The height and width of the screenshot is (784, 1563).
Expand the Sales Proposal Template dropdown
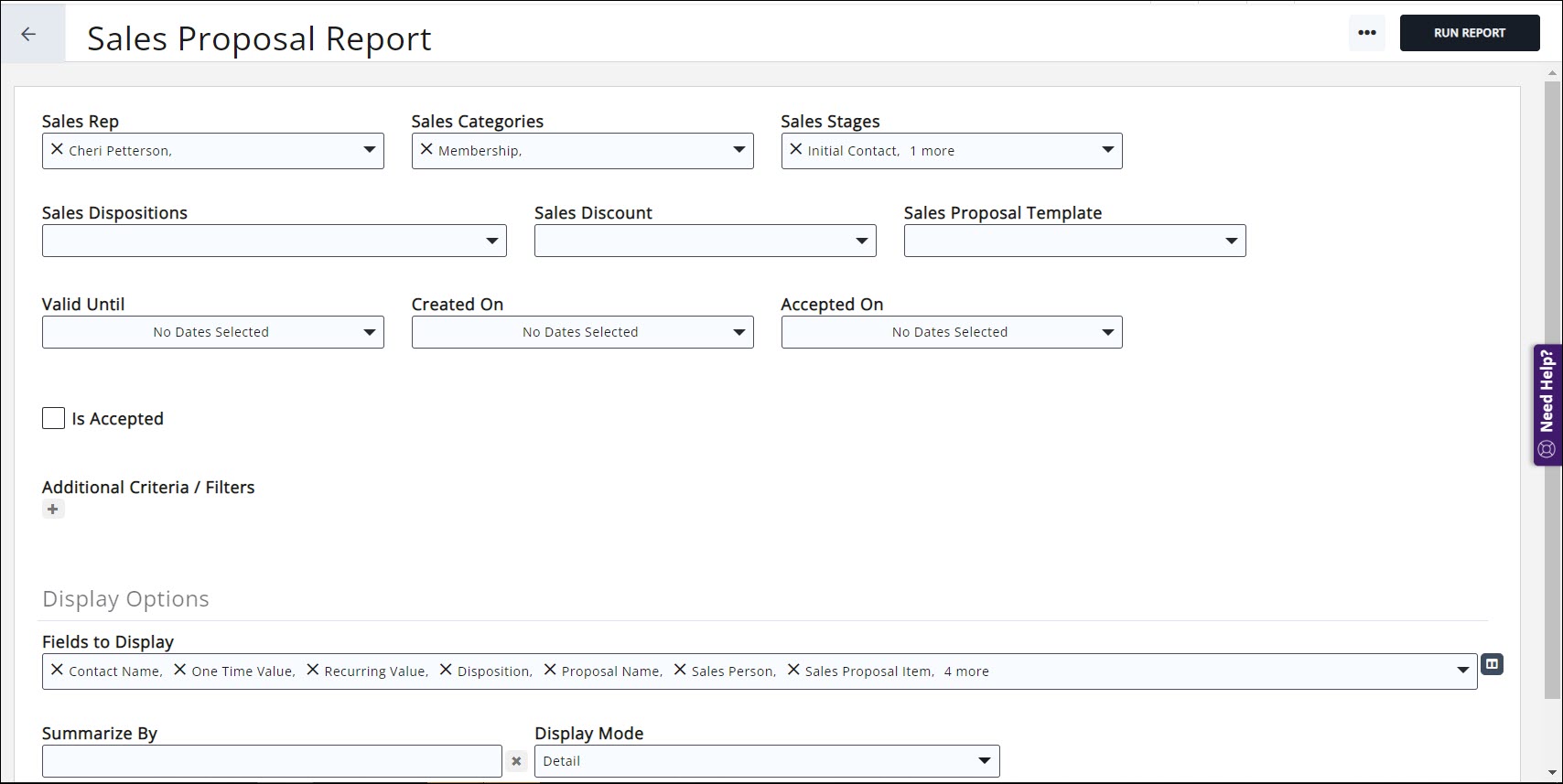pyautogui.click(x=1231, y=241)
